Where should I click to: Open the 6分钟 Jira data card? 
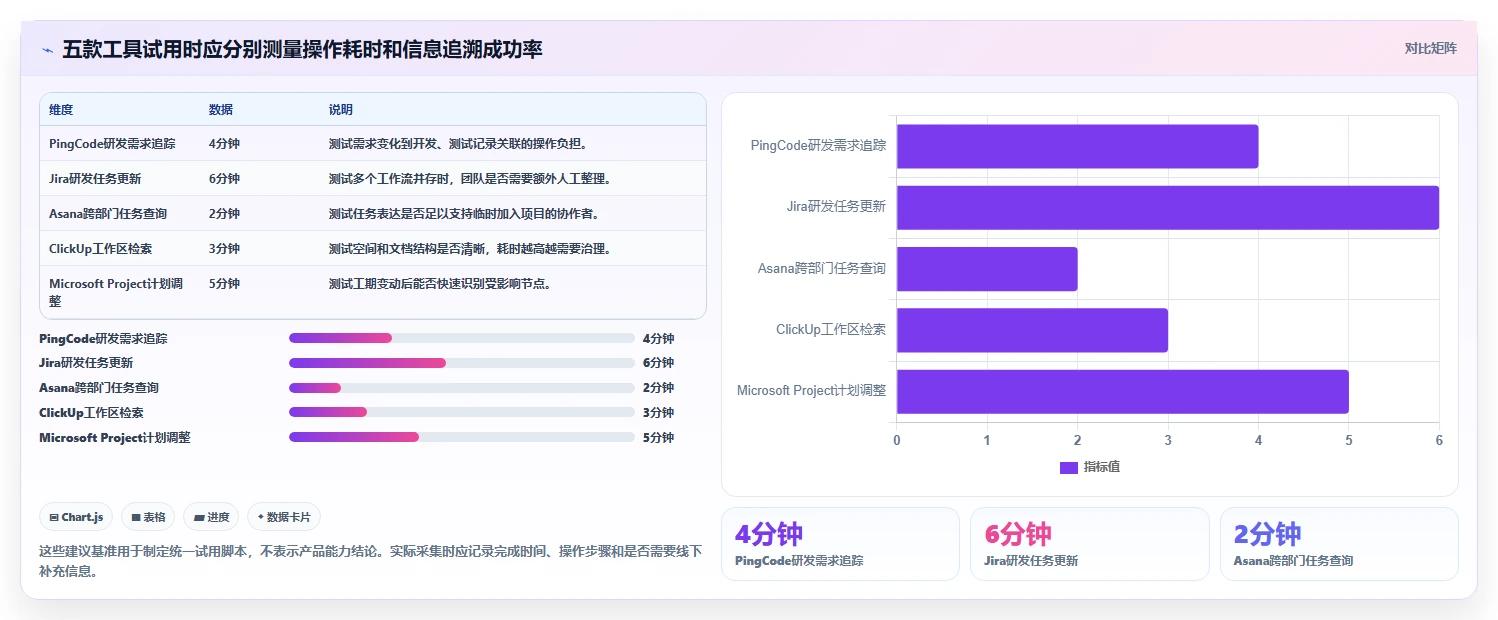[x=1089, y=544]
